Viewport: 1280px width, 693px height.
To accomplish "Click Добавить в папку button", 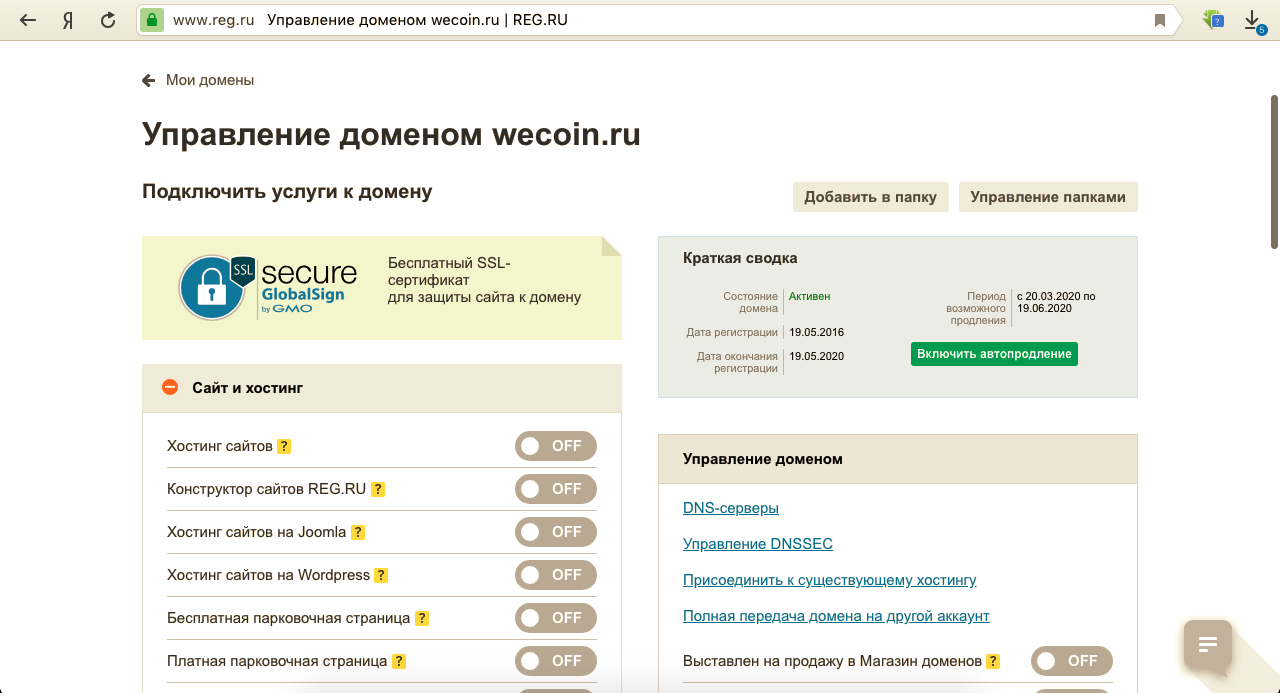I will pyautogui.click(x=870, y=197).
